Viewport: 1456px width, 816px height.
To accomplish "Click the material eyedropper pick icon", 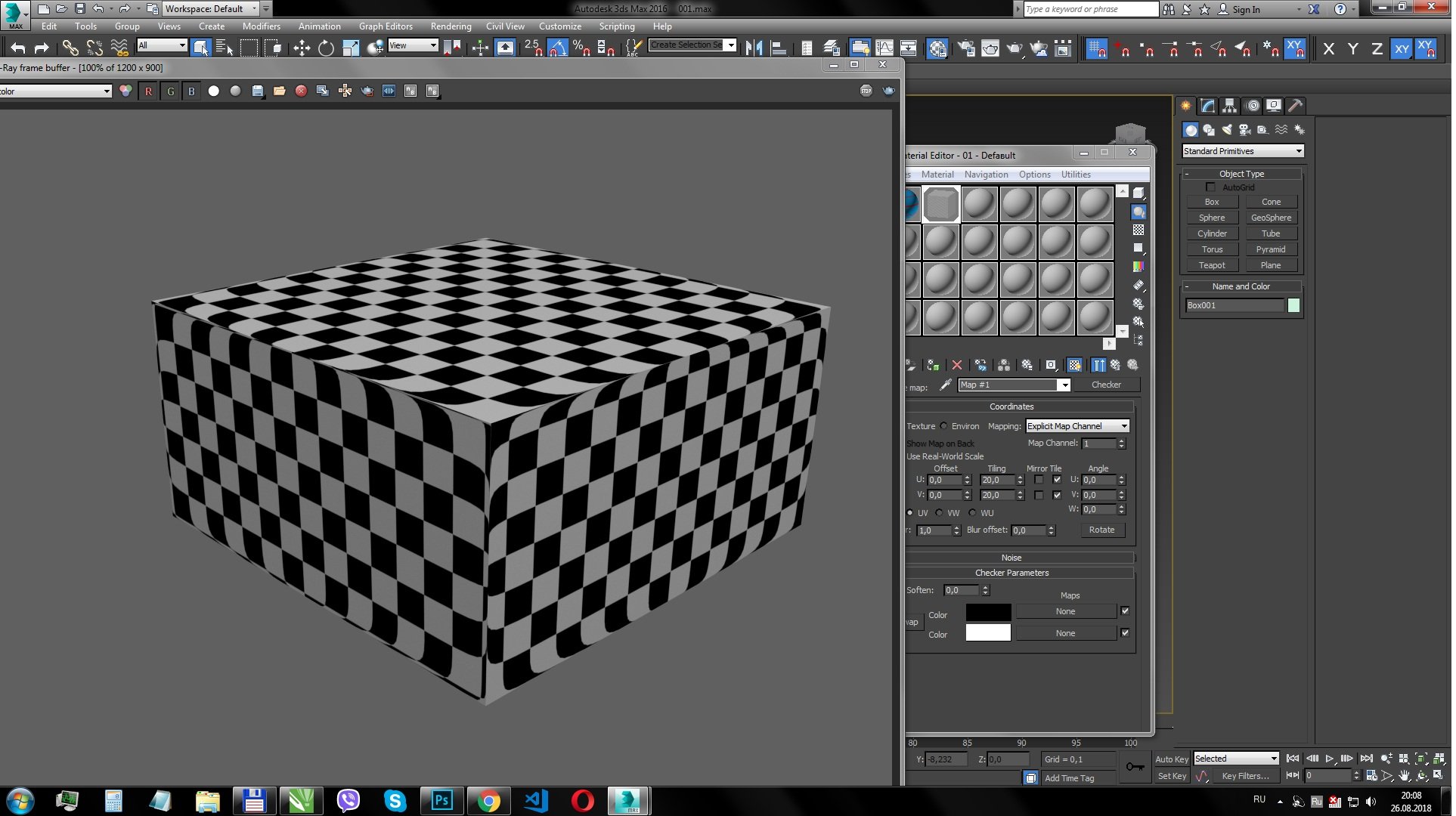I will (945, 385).
